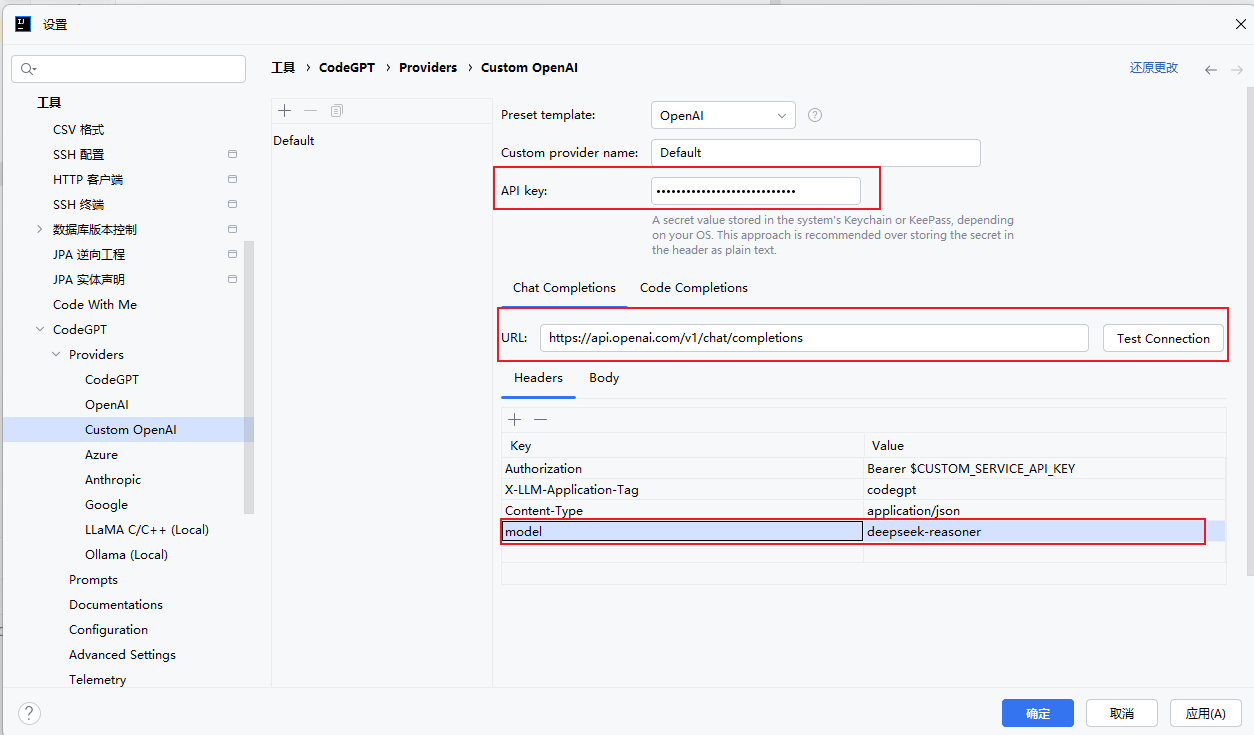The height and width of the screenshot is (735, 1254).
Task: Click the help question mark button at bottom left
Action: coord(29,713)
